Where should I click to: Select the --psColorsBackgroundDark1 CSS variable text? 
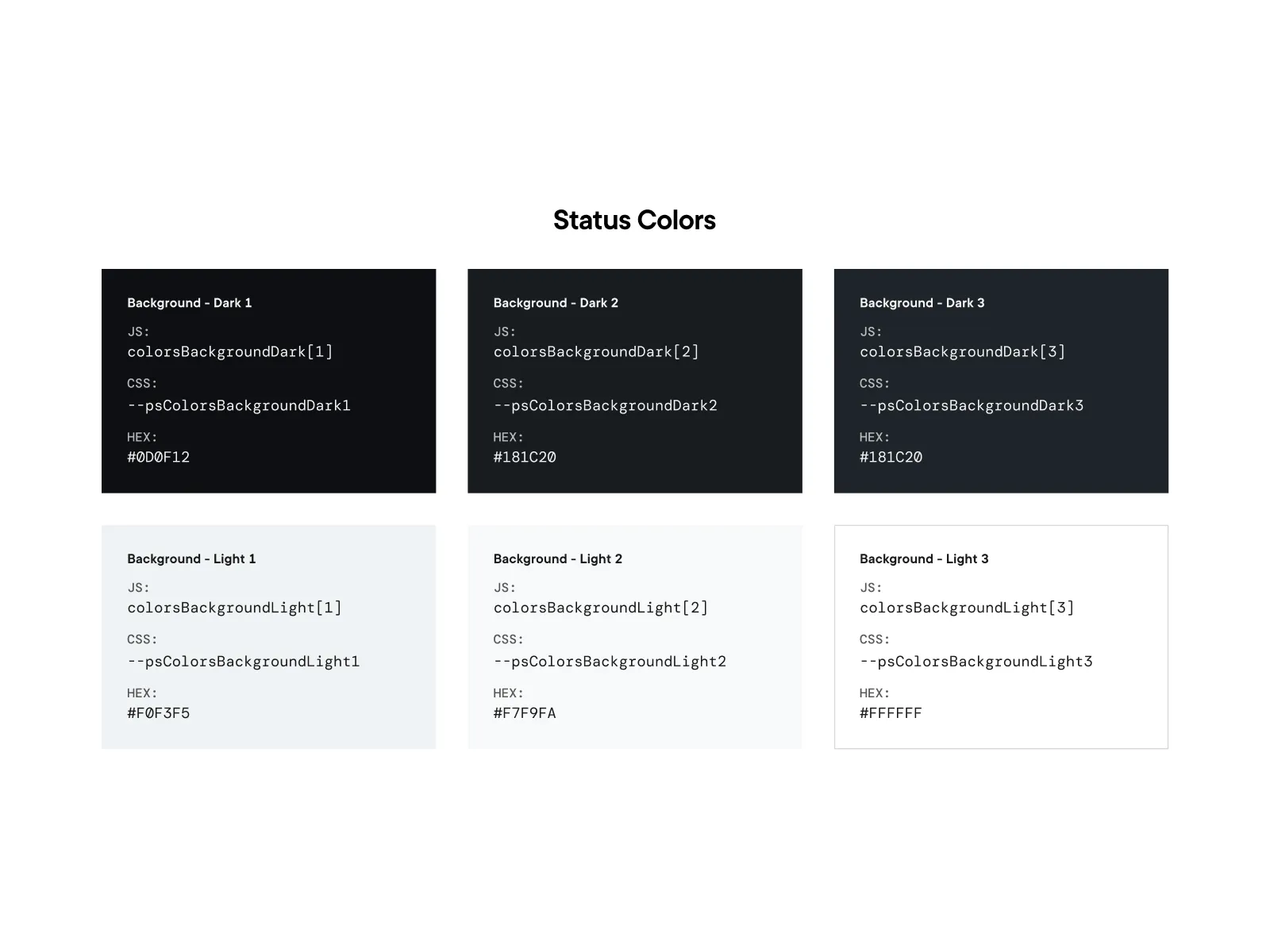238,405
